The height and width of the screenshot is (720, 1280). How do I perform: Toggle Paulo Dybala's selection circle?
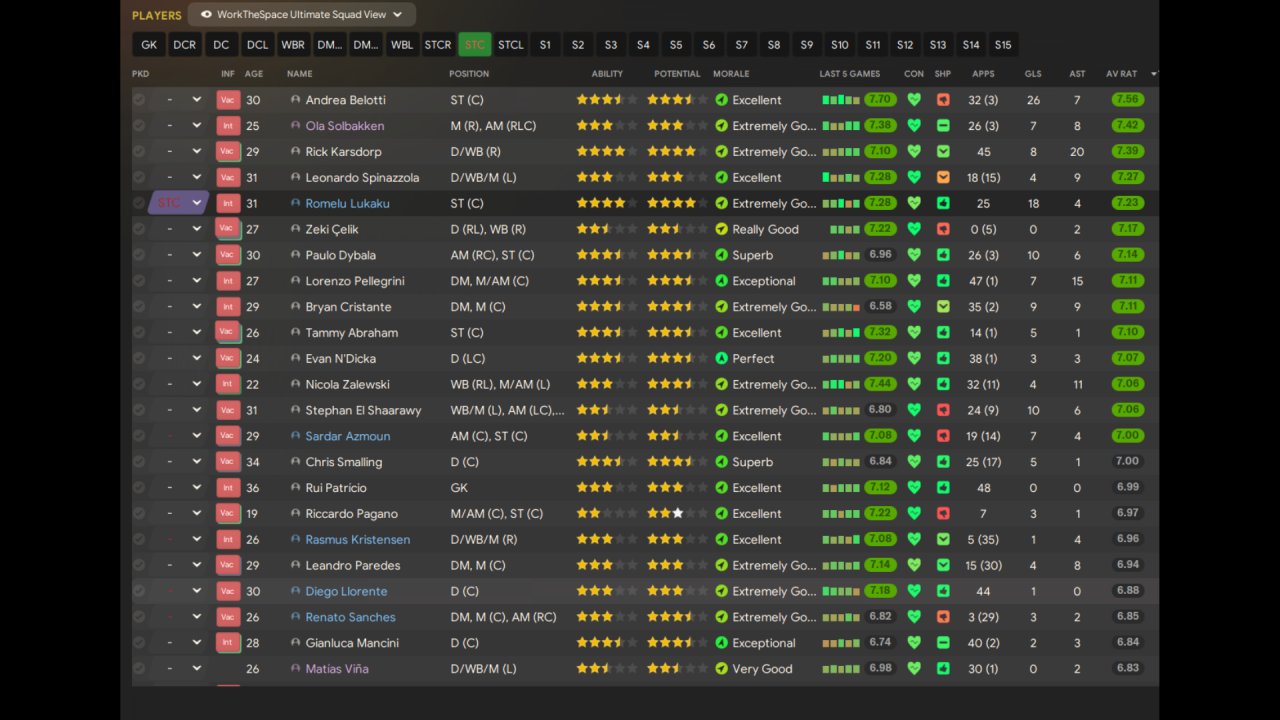point(139,255)
